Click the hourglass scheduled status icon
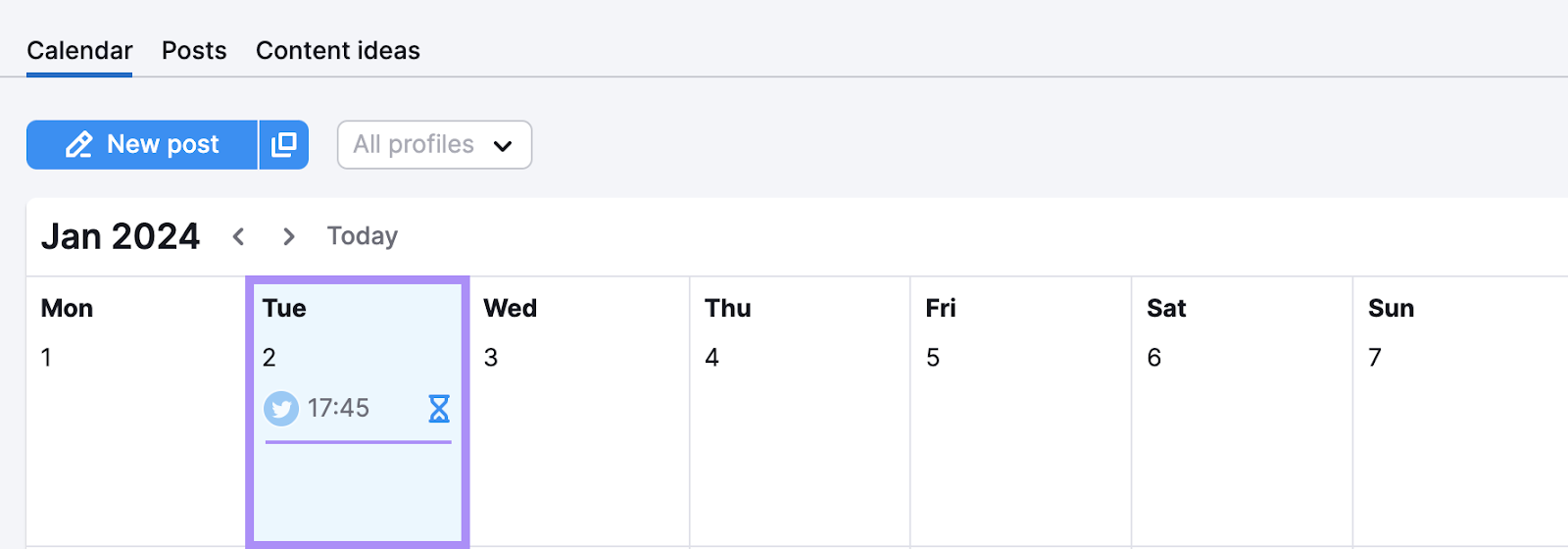Viewport: 1568px width, 549px height. point(439,409)
